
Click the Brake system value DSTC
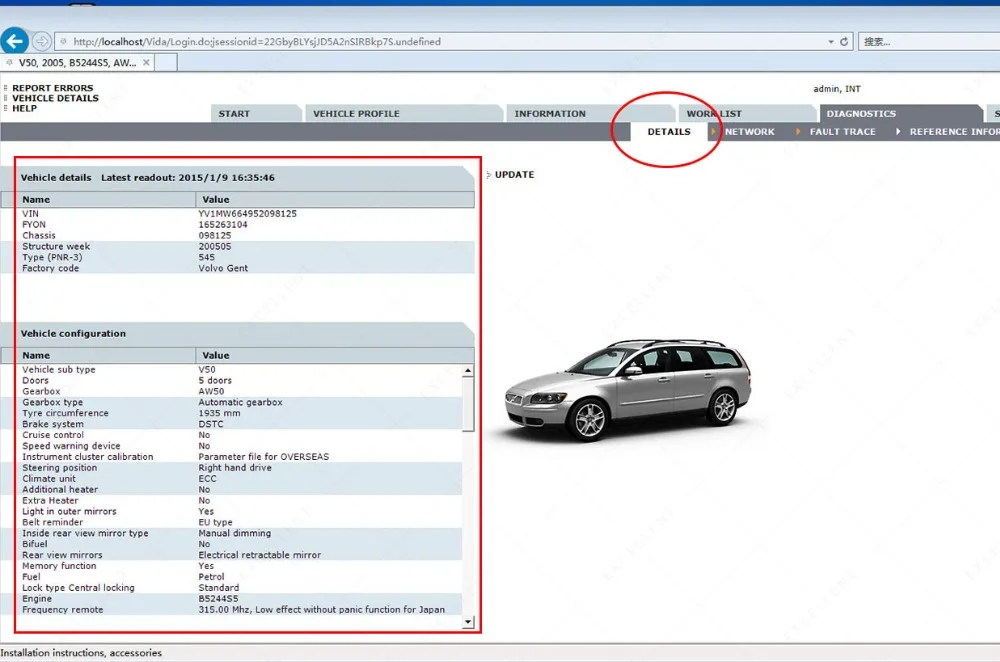tap(211, 424)
